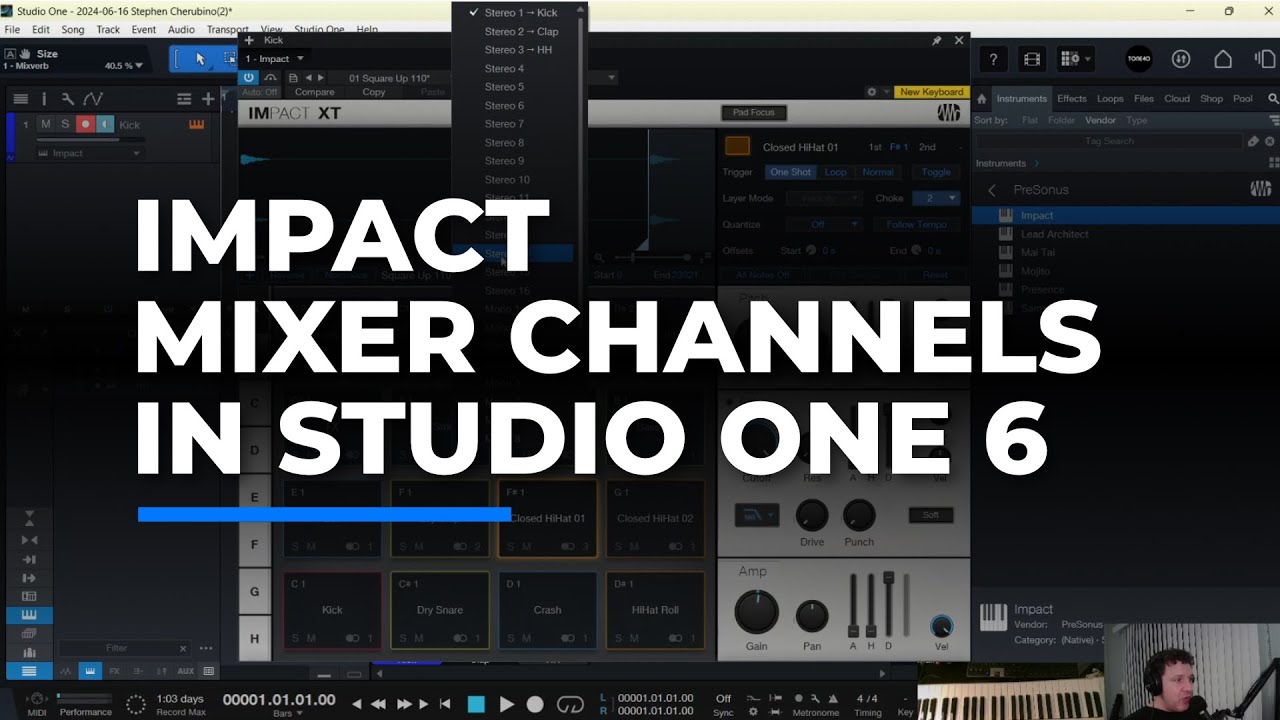Viewport: 1280px width, 720px height.
Task: Select the Arrow tool in toolbar
Action: coord(199,59)
